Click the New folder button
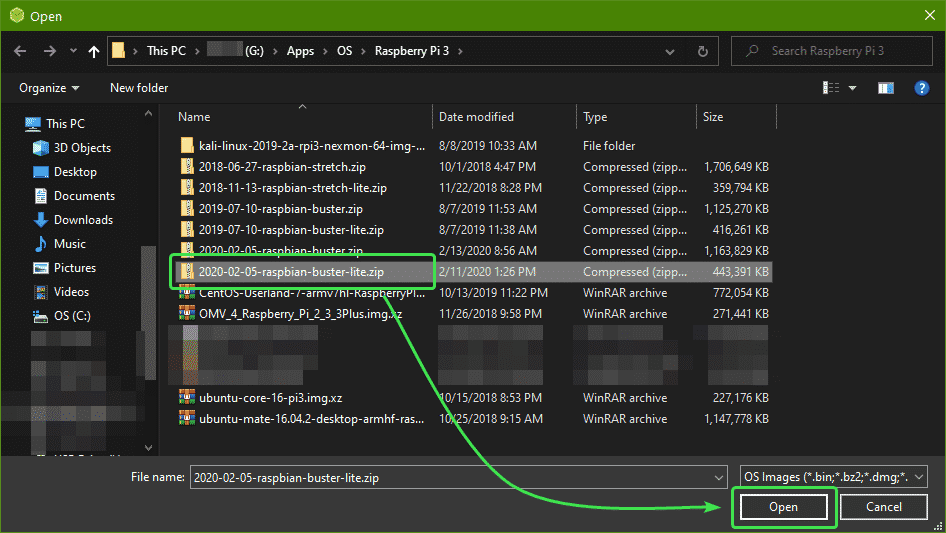The width and height of the screenshot is (946, 533). coord(139,88)
